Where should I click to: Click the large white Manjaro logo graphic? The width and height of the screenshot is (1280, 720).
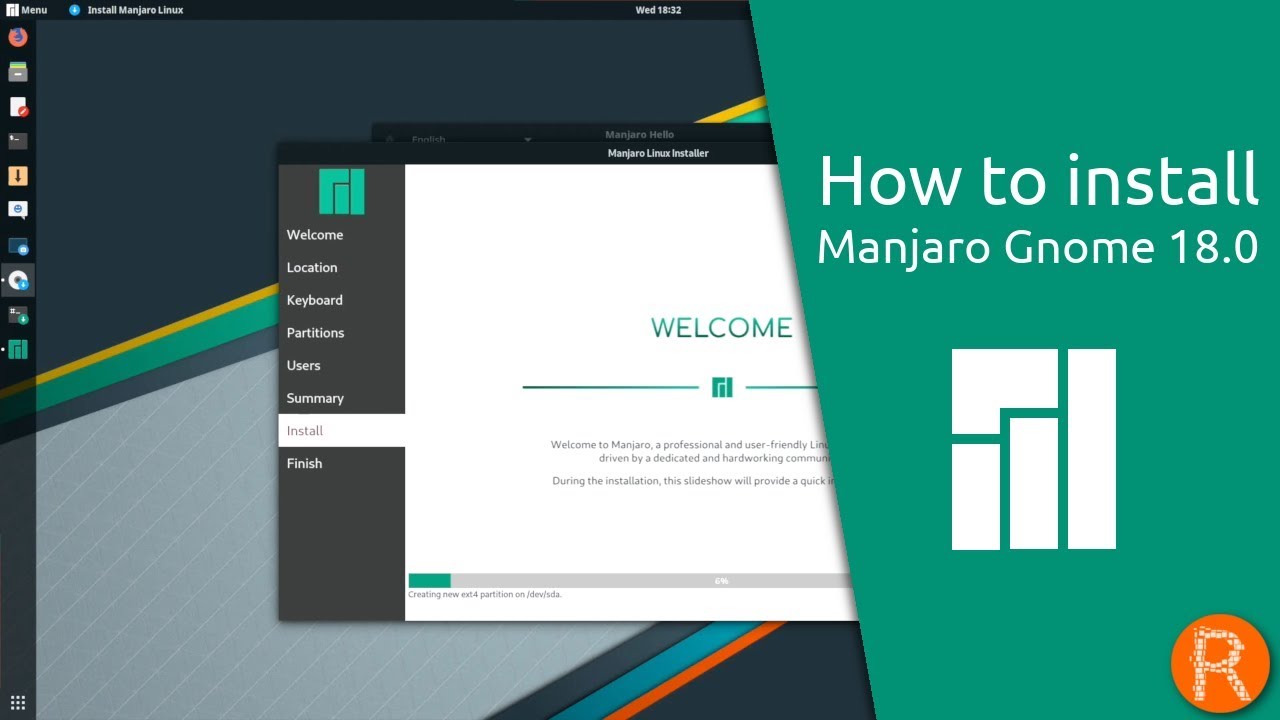(1034, 449)
